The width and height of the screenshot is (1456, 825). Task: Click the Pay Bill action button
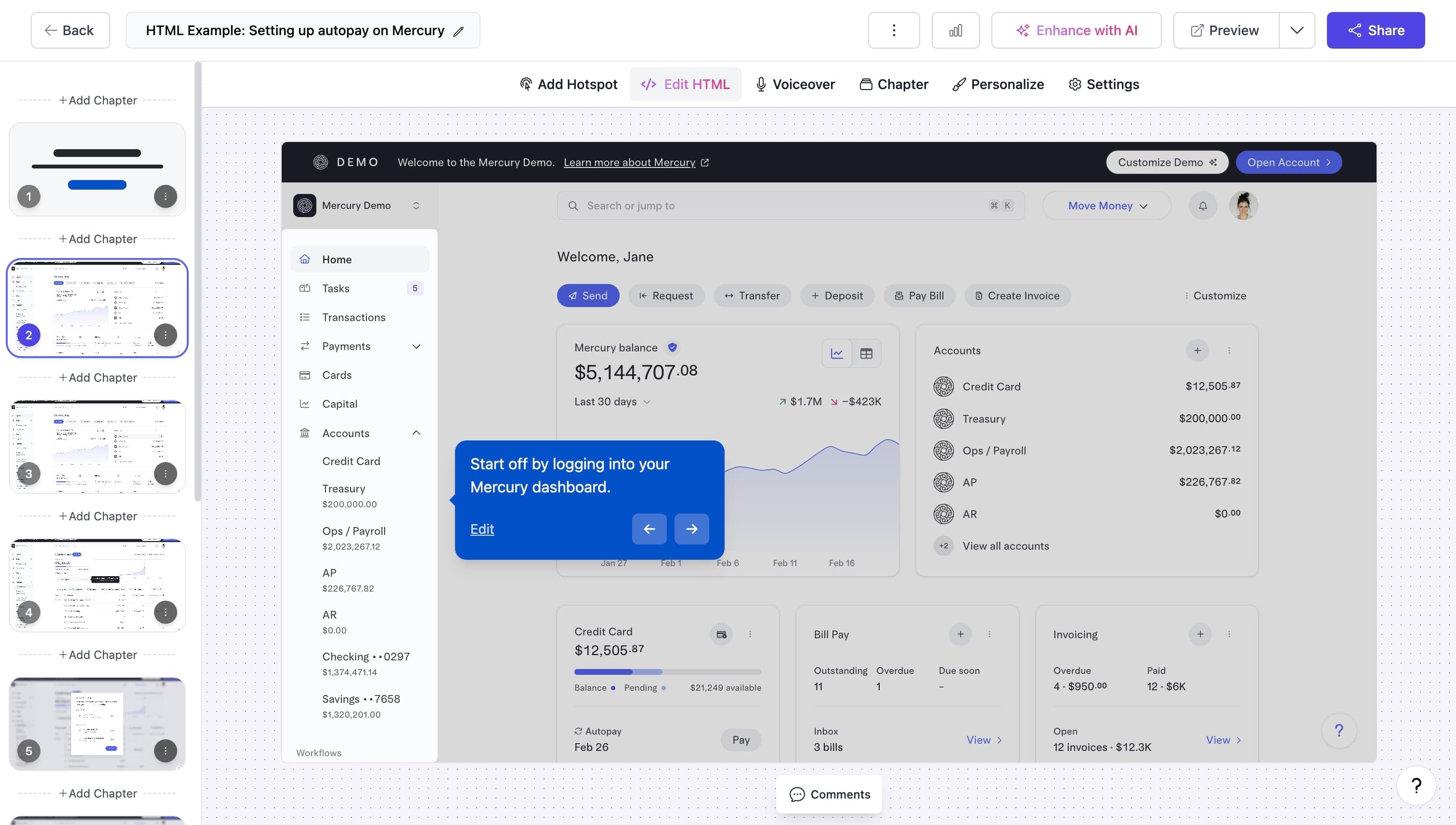(919, 296)
